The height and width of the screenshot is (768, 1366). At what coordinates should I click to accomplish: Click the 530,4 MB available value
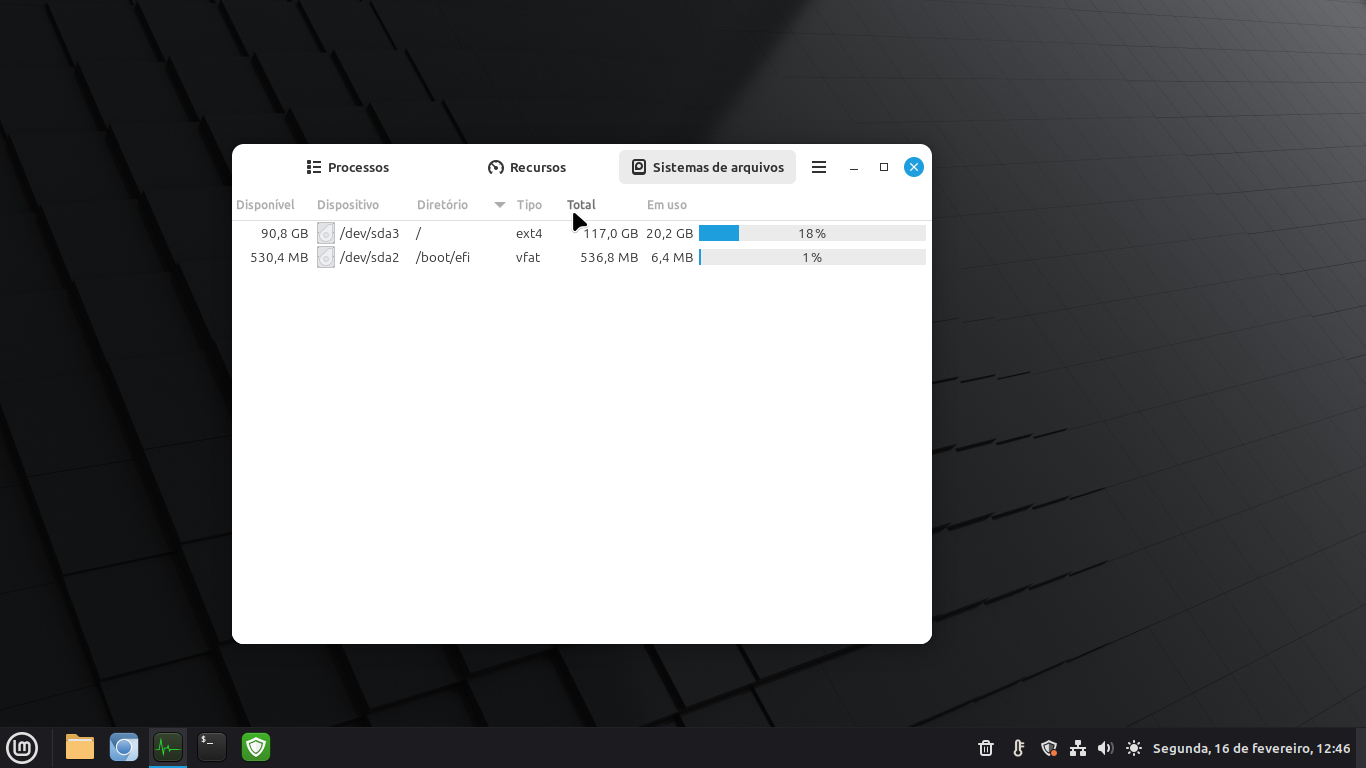pos(279,257)
